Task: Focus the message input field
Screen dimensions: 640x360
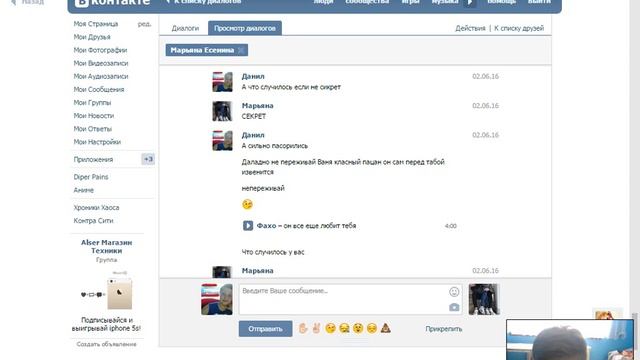Action: pos(350,300)
